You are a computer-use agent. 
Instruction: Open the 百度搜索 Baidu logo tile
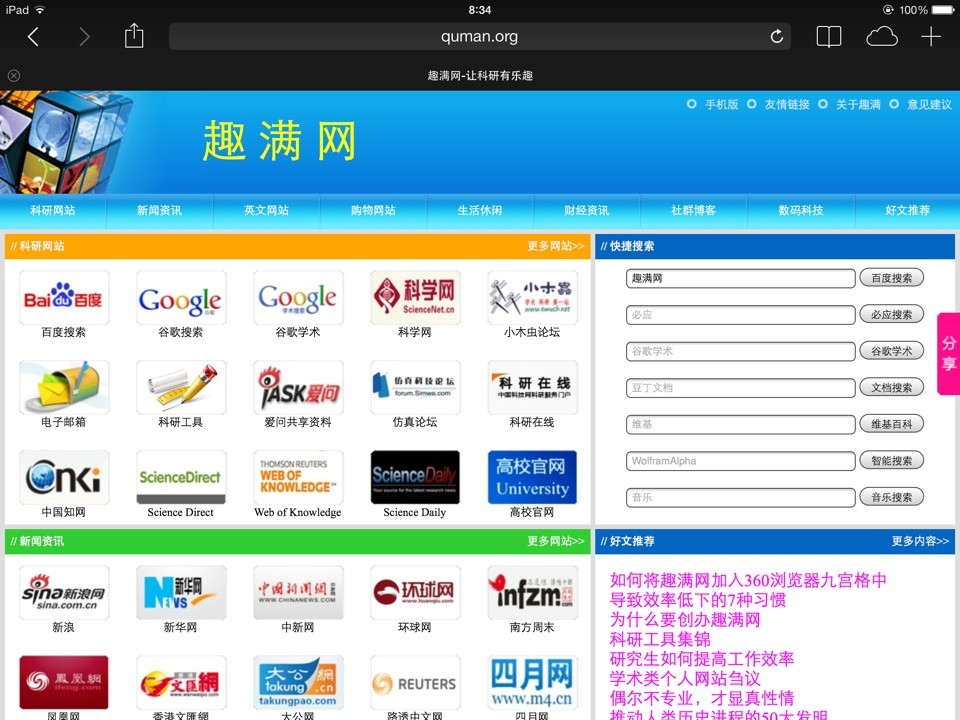coord(64,298)
